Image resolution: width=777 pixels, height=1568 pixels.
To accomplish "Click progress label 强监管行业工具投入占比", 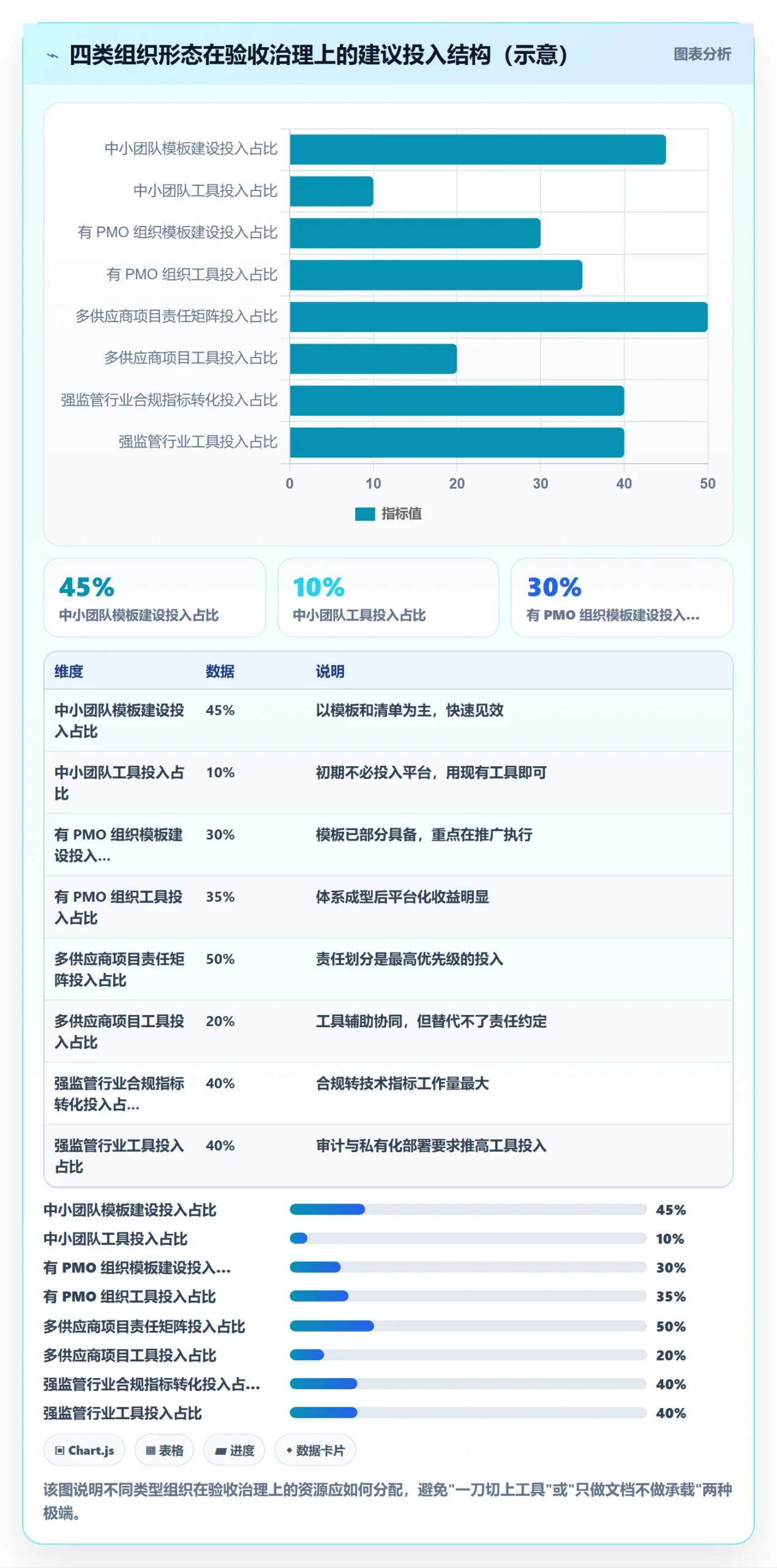I will coord(122,1412).
